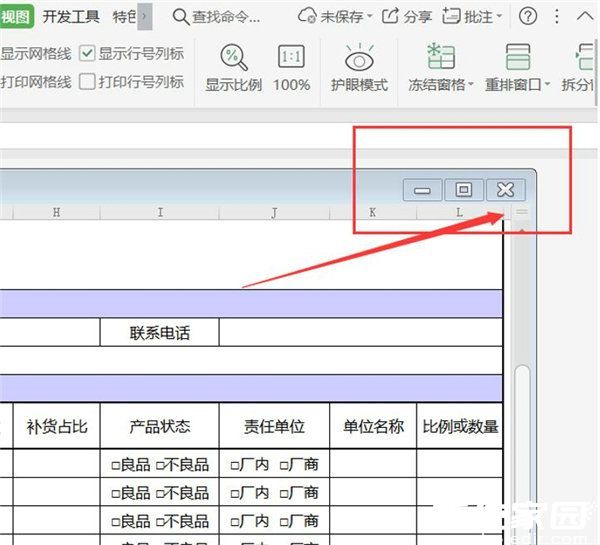Switch to the 开发工具 tab
This screenshot has width=600, height=545.
pos(71,16)
